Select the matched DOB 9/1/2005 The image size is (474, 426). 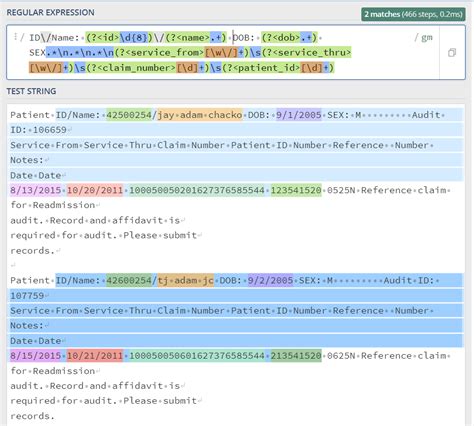pyautogui.click(x=299, y=115)
